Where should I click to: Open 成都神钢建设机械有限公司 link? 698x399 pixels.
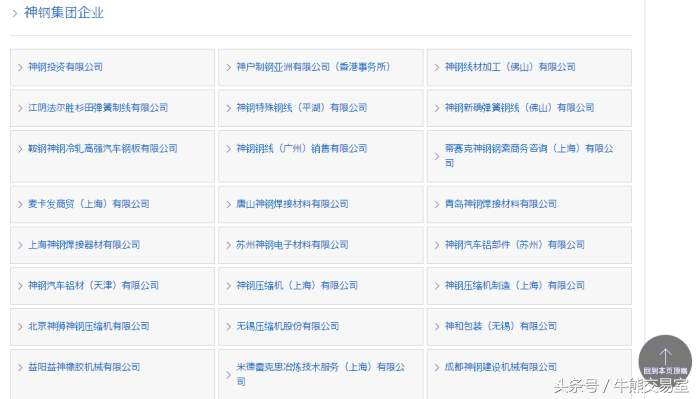(x=501, y=367)
